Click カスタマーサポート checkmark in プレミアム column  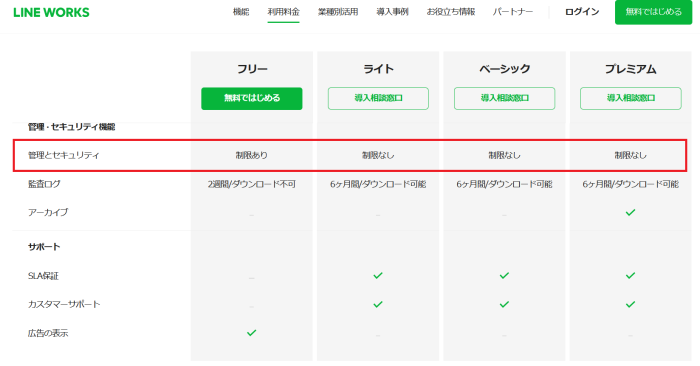[630, 304]
